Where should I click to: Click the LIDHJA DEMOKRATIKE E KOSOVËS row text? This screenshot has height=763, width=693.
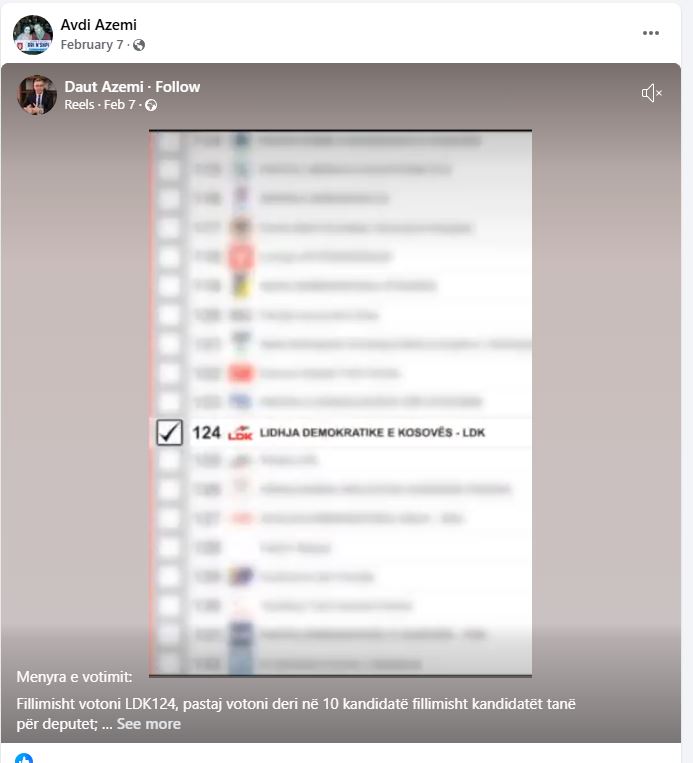point(372,433)
